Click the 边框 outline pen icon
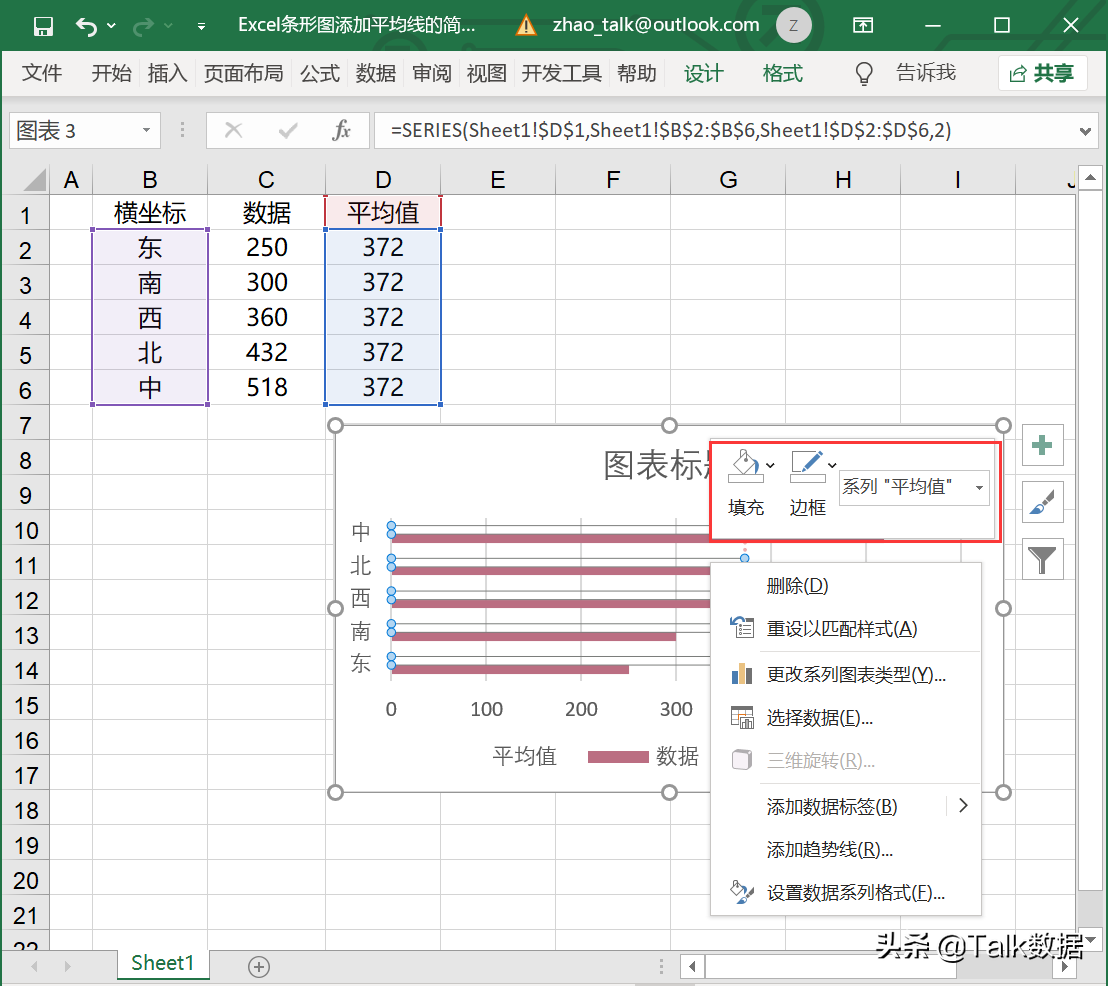Viewport: 1108px width, 986px height. coord(807,466)
